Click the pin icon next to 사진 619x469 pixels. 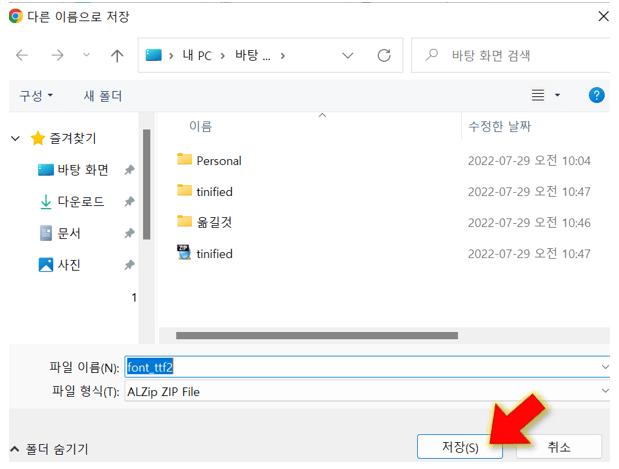[129, 265]
